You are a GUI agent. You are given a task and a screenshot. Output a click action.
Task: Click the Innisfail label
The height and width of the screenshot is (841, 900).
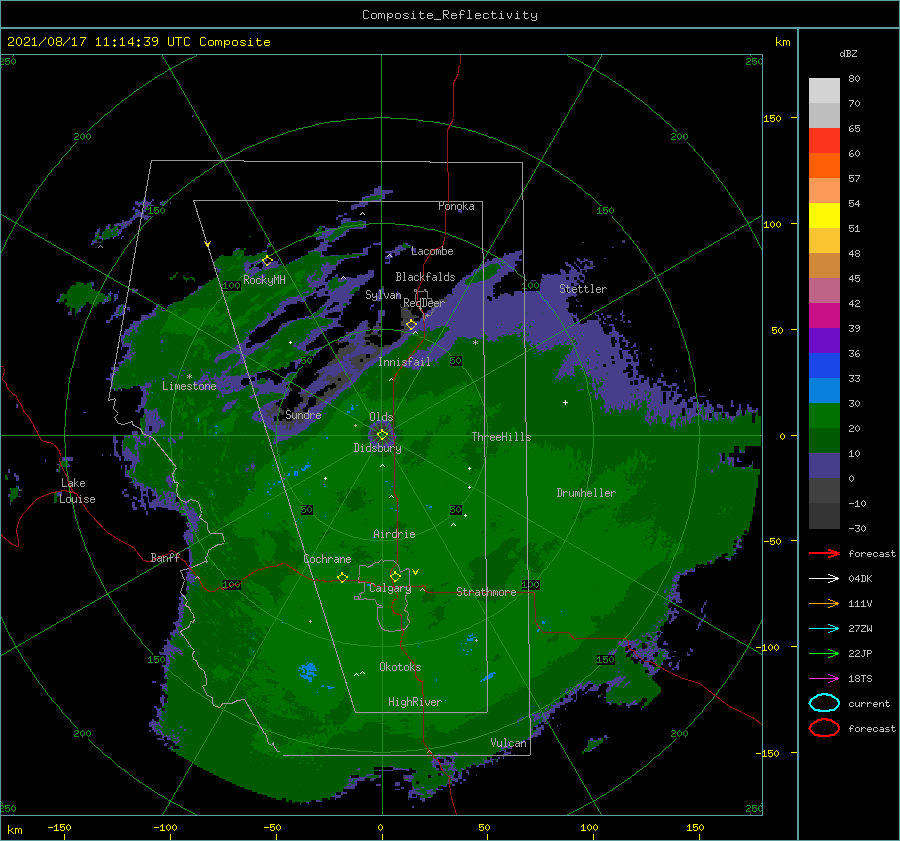pyautogui.click(x=404, y=362)
